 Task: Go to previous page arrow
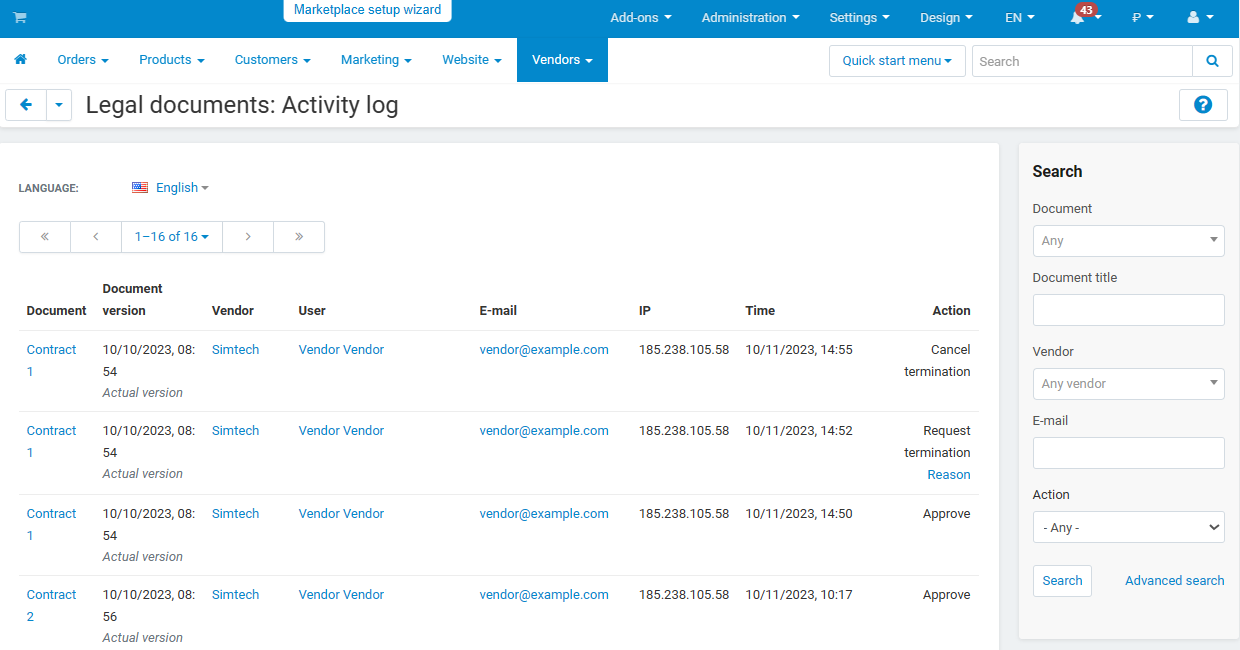pyautogui.click(x=96, y=237)
